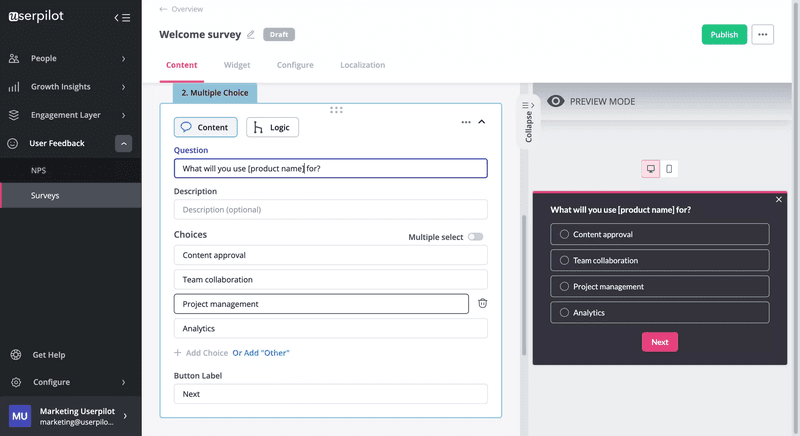Click the Add Choice link
Screen dimensions: 800x436
[x=207, y=353]
